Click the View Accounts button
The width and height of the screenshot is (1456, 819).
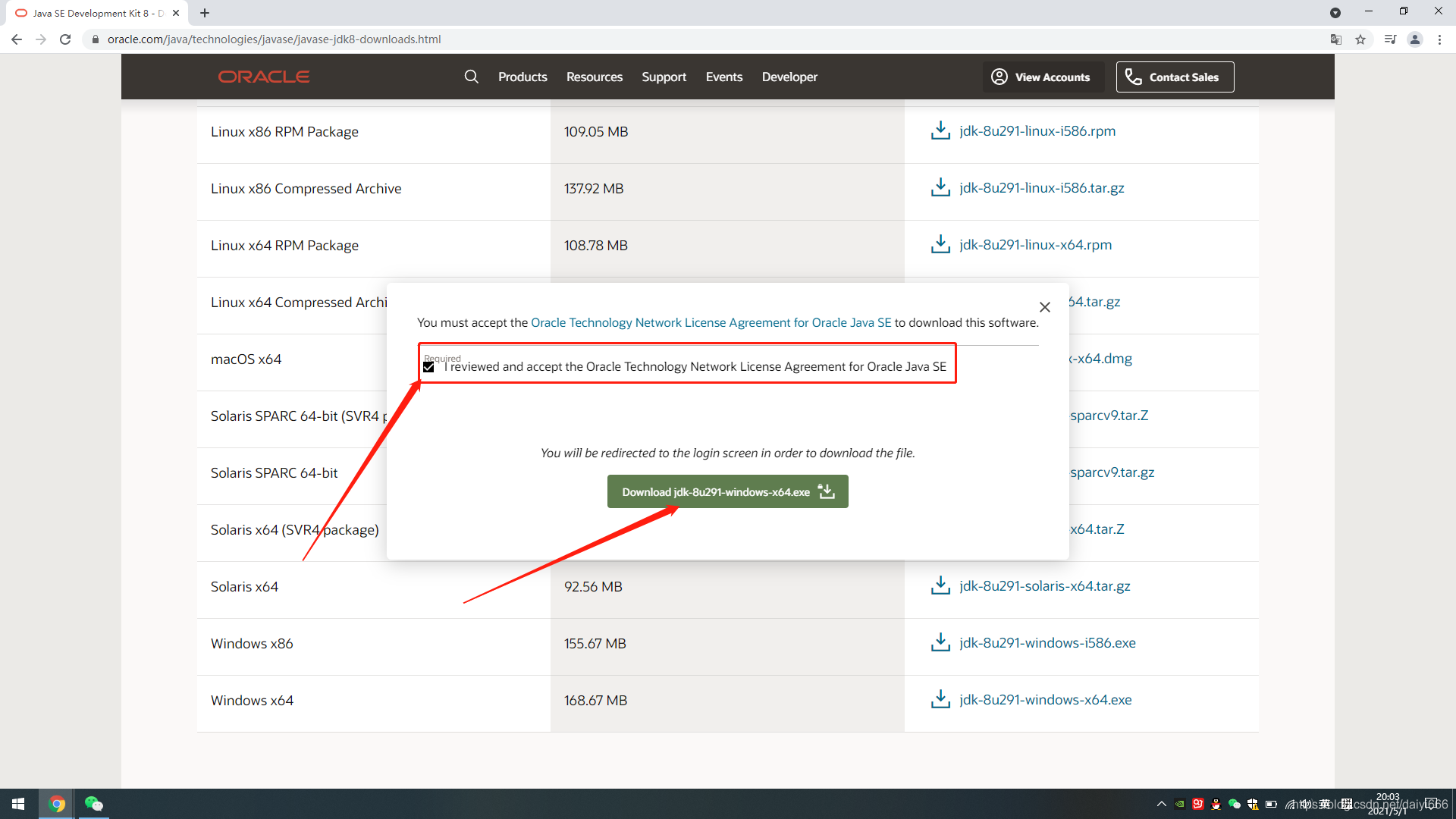point(1043,77)
